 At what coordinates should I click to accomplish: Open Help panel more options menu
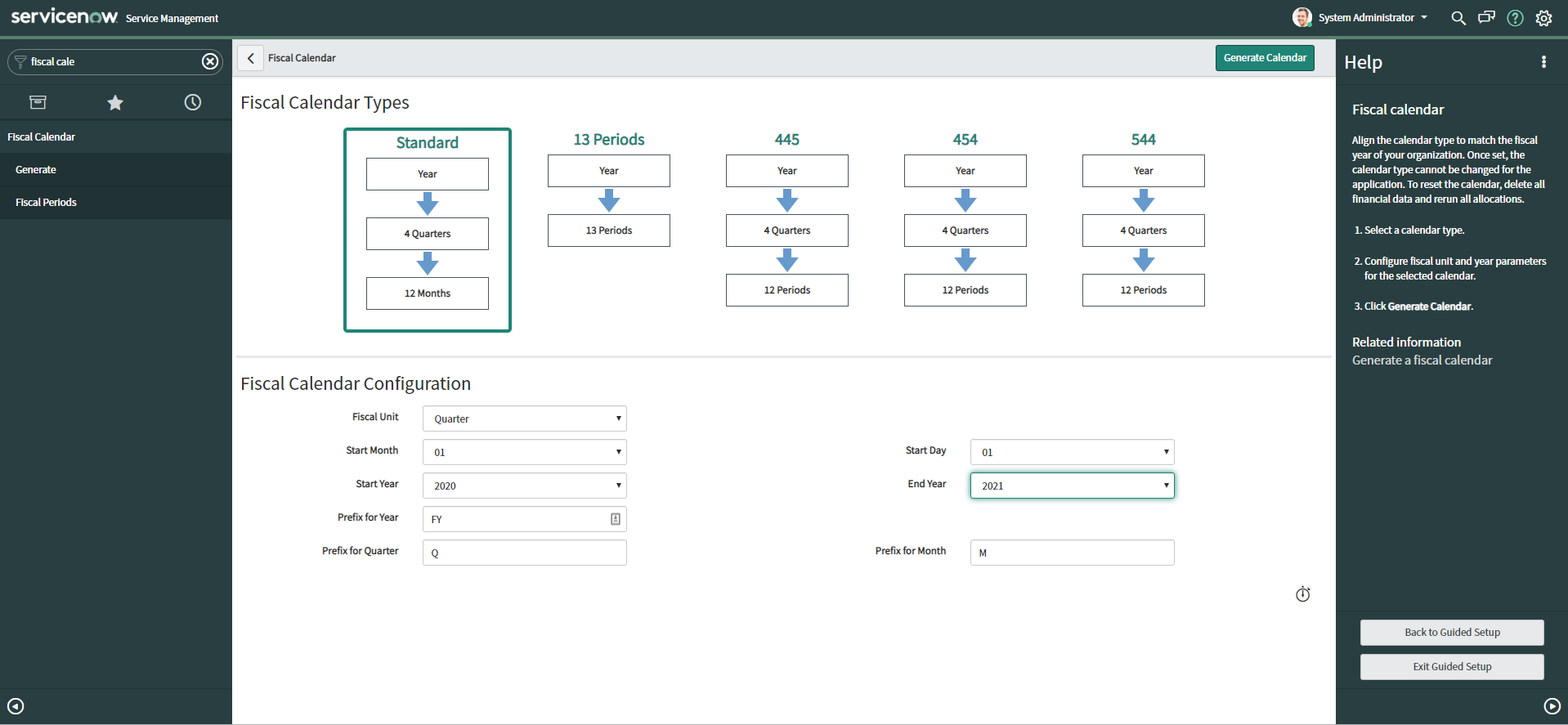point(1543,62)
